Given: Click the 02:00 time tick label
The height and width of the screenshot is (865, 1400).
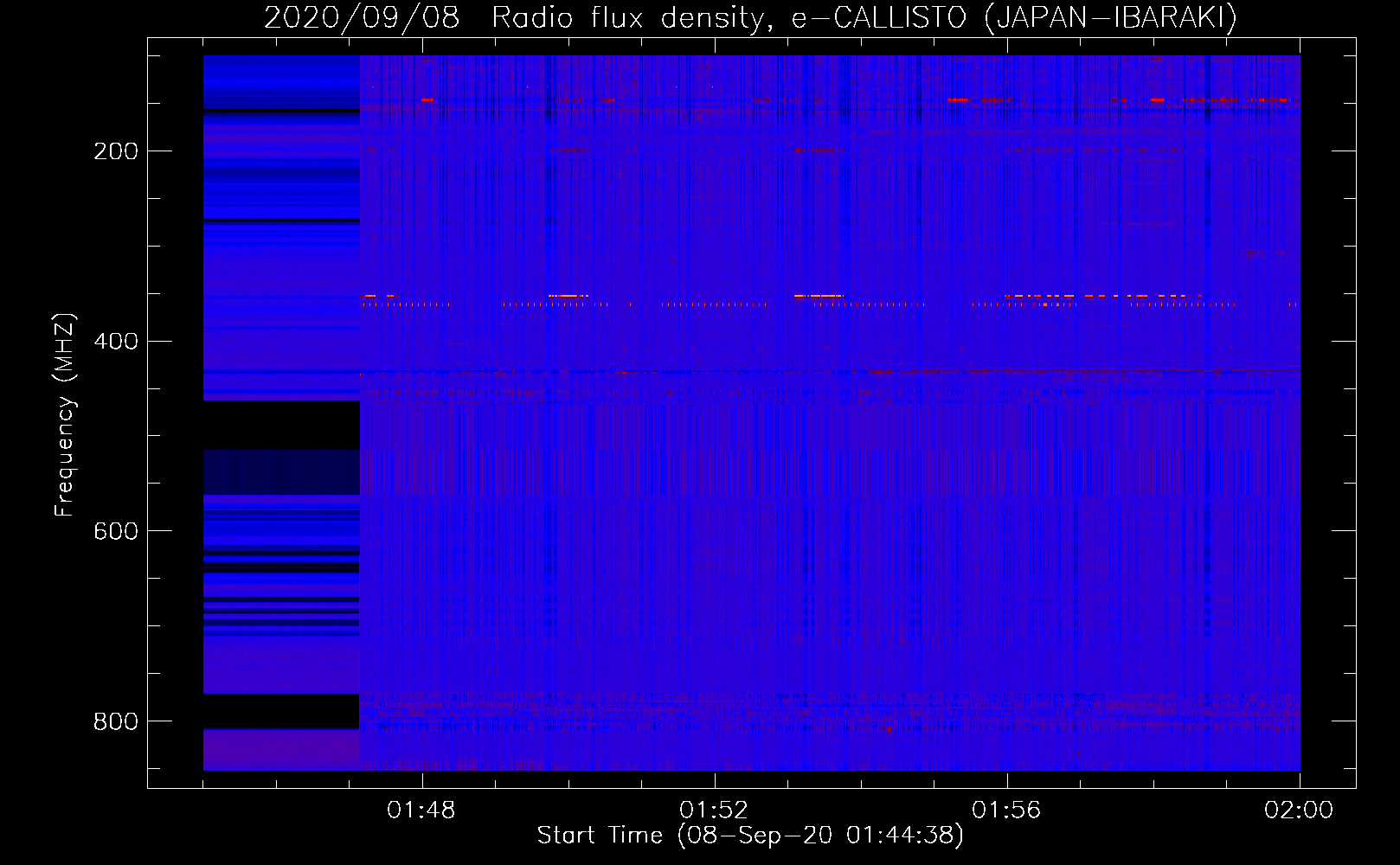Looking at the screenshot, I should tap(1299, 811).
